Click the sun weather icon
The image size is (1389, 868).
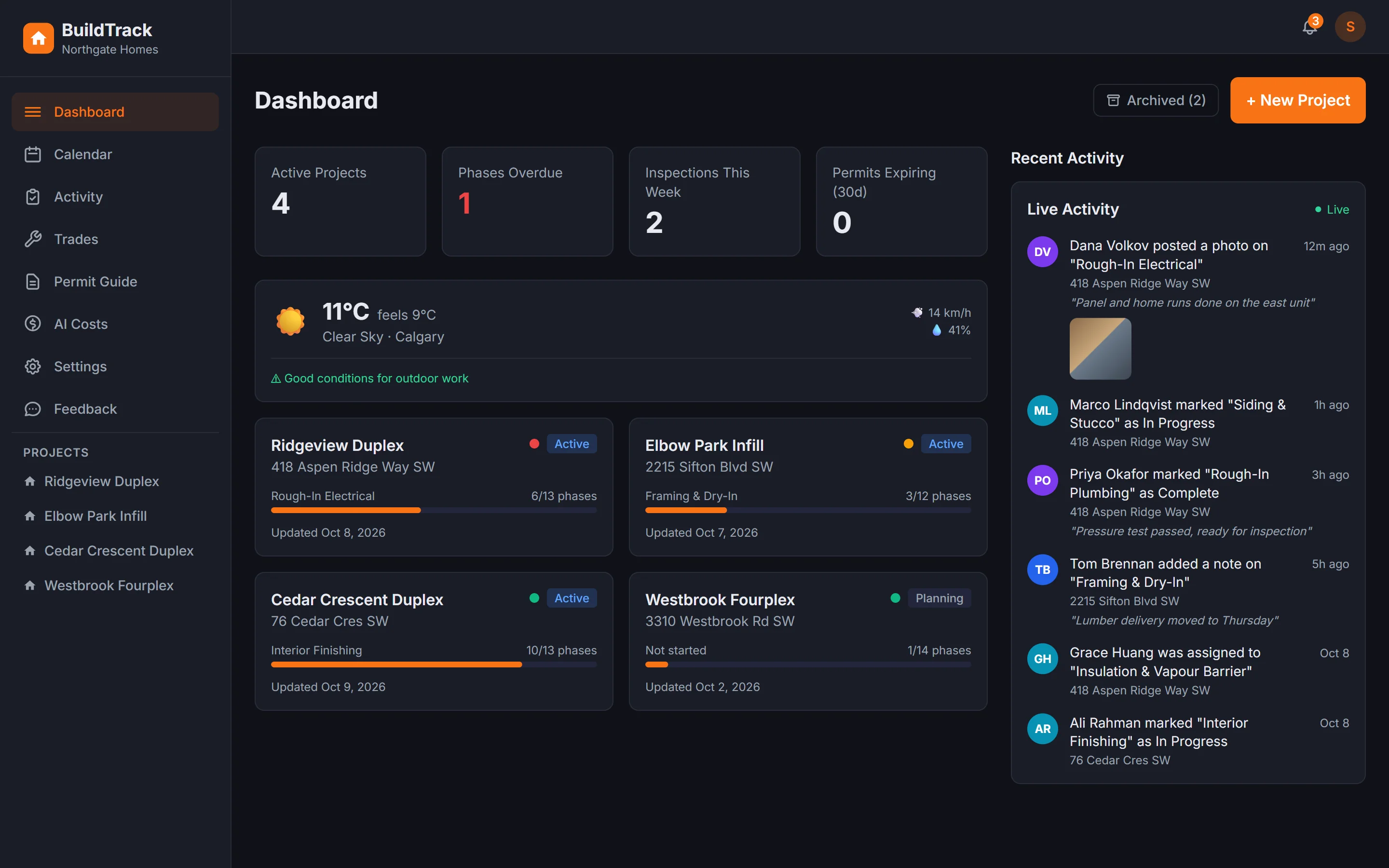click(290, 321)
